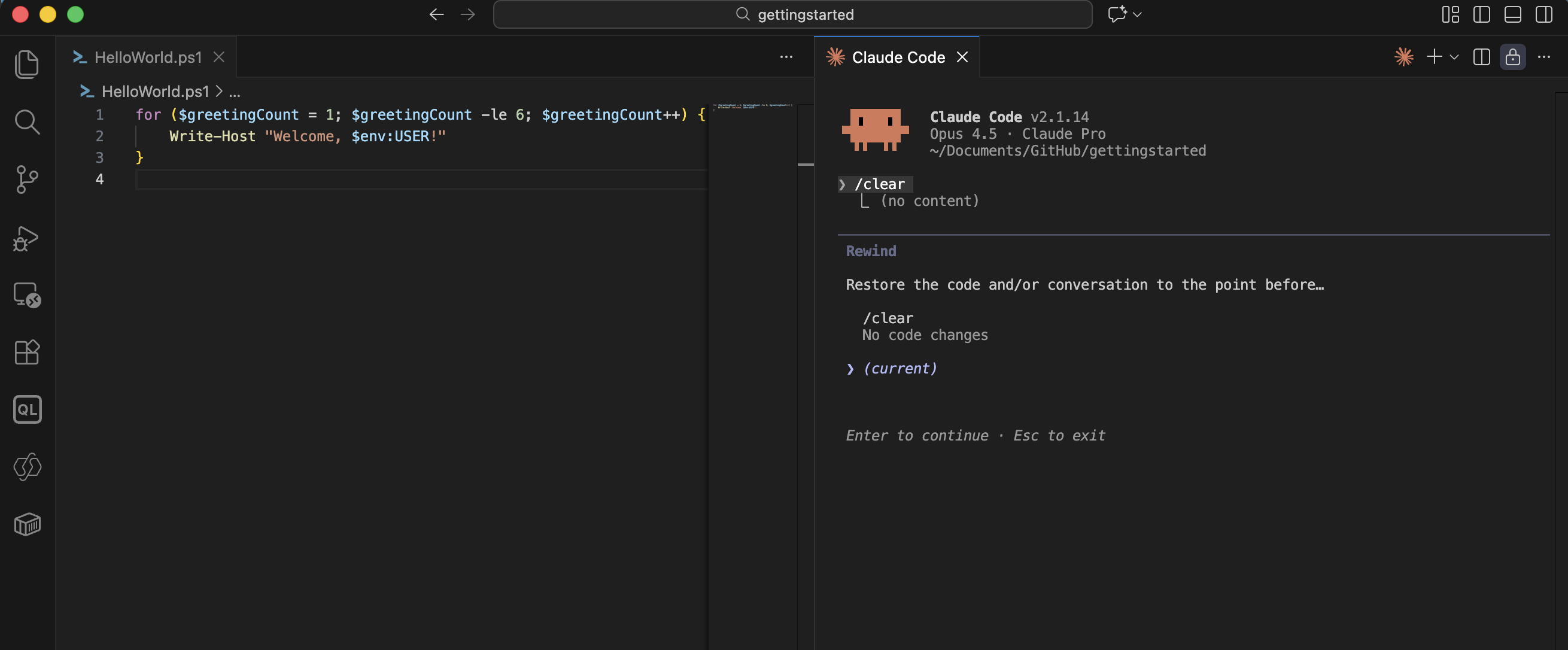Toggle the bottom panel visibility
The width and height of the screenshot is (1568, 650).
(x=1512, y=14)
